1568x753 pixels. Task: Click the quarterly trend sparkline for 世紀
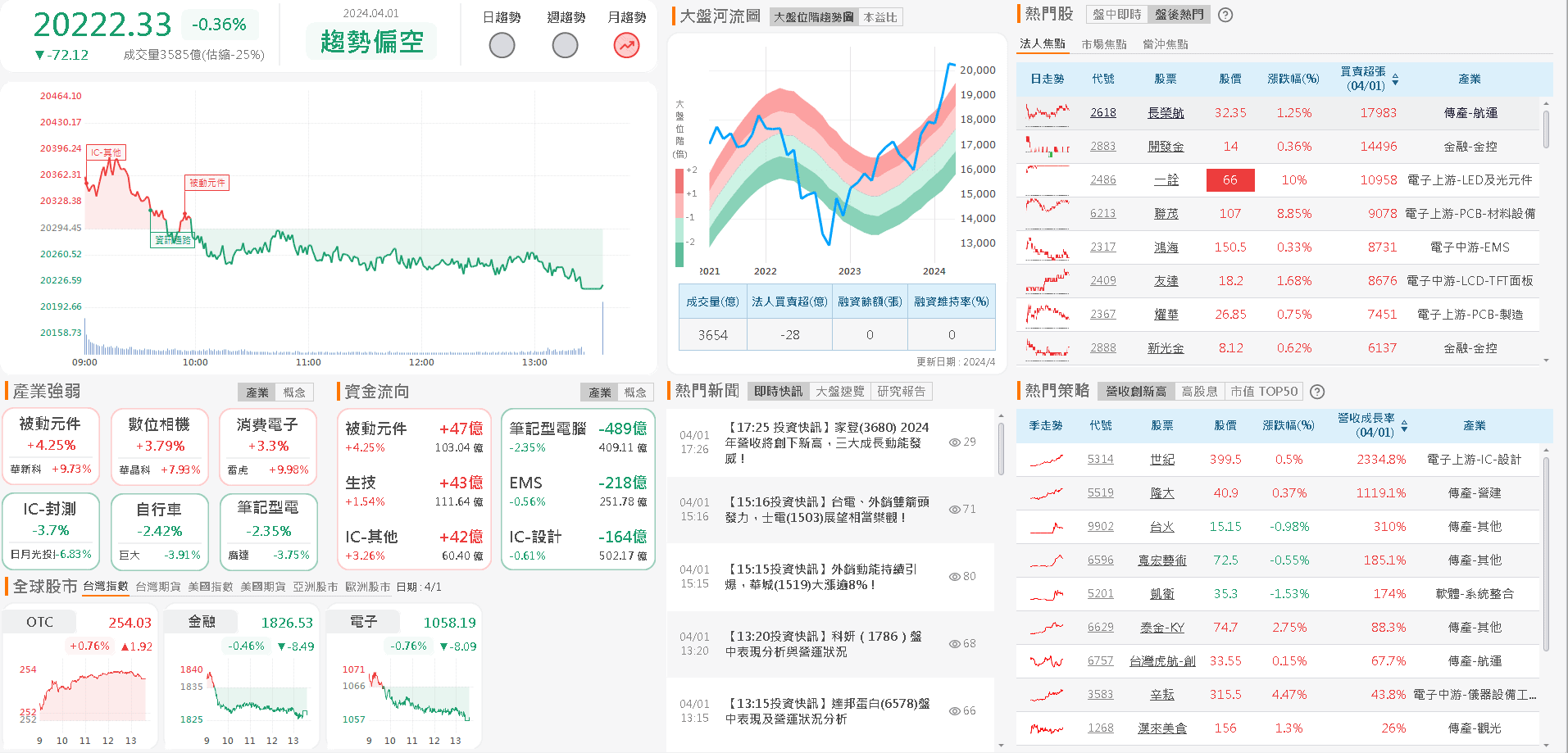tap(1047, 460)
